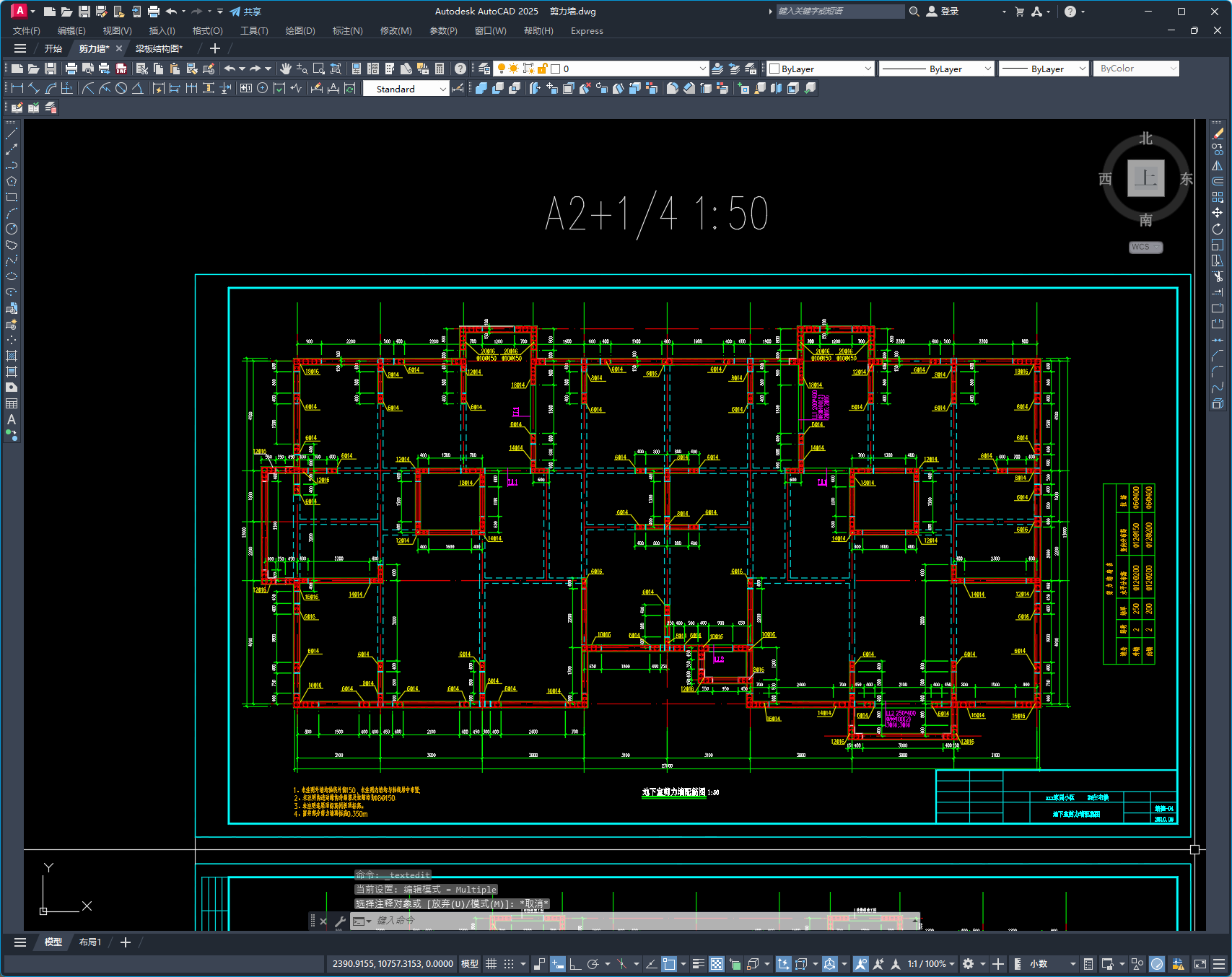The image size is (1232, 977).
Task: Toggle grid display in status bar
Action: coord(492,964)
